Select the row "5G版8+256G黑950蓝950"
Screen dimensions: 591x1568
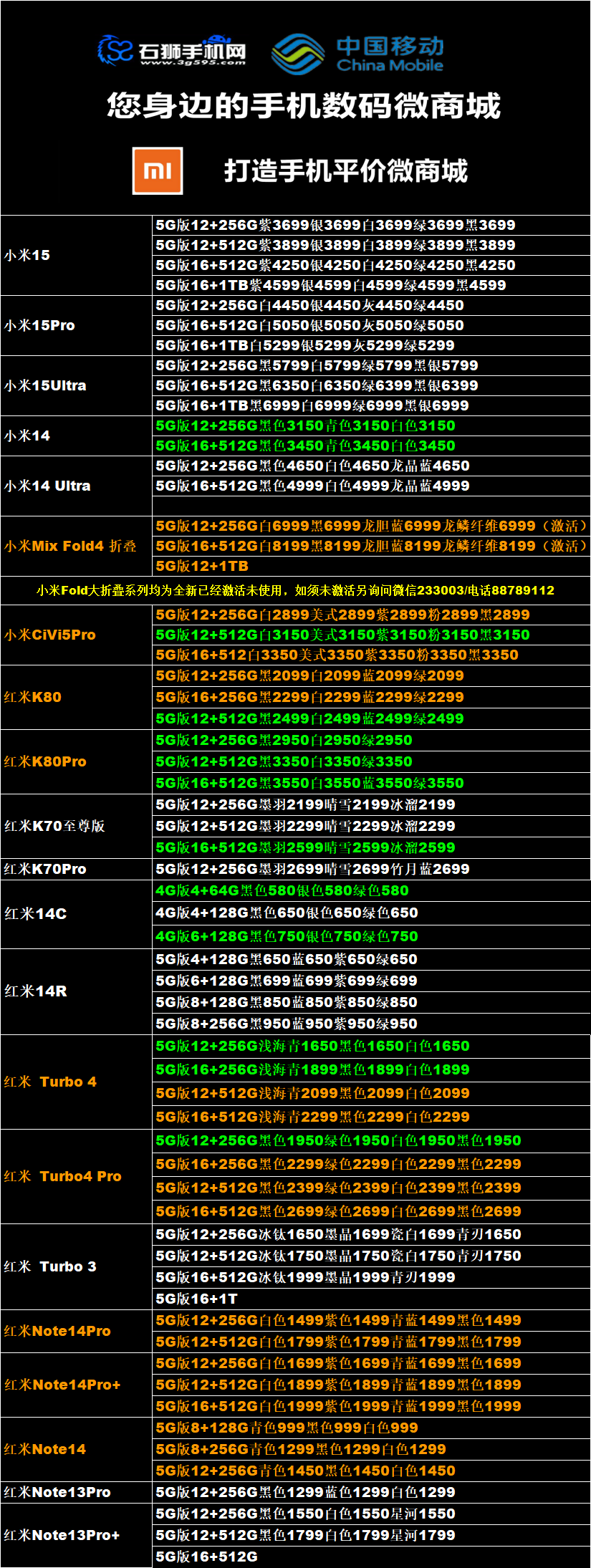[x=372, y=1024]
